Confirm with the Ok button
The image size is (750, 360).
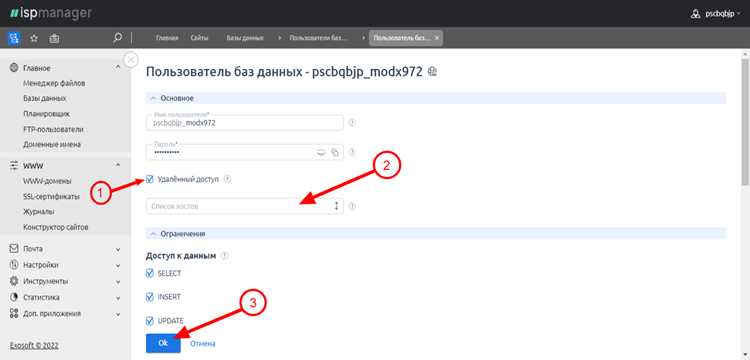163,343
